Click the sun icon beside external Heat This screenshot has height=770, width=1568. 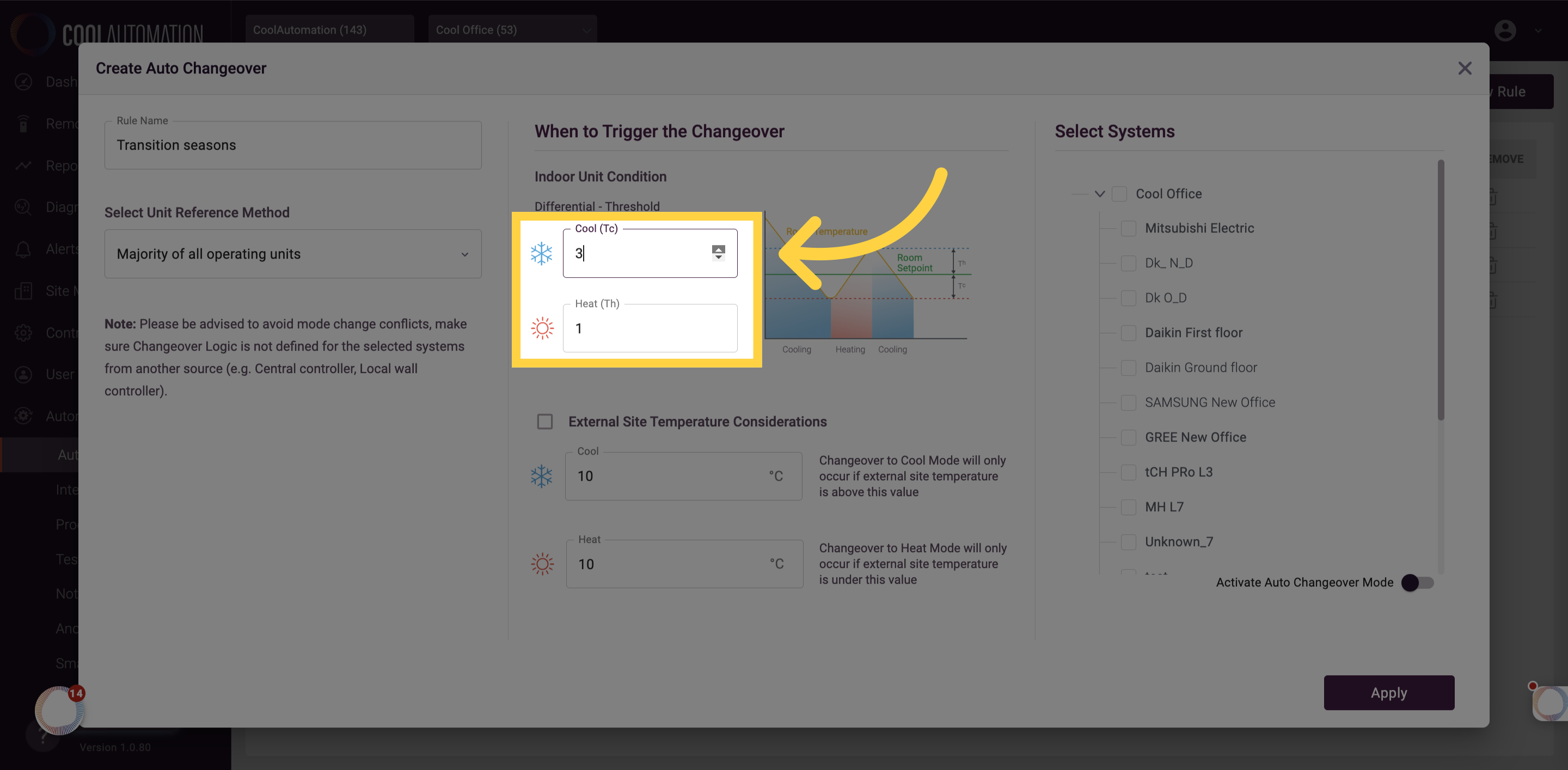(x=542, y=564)
